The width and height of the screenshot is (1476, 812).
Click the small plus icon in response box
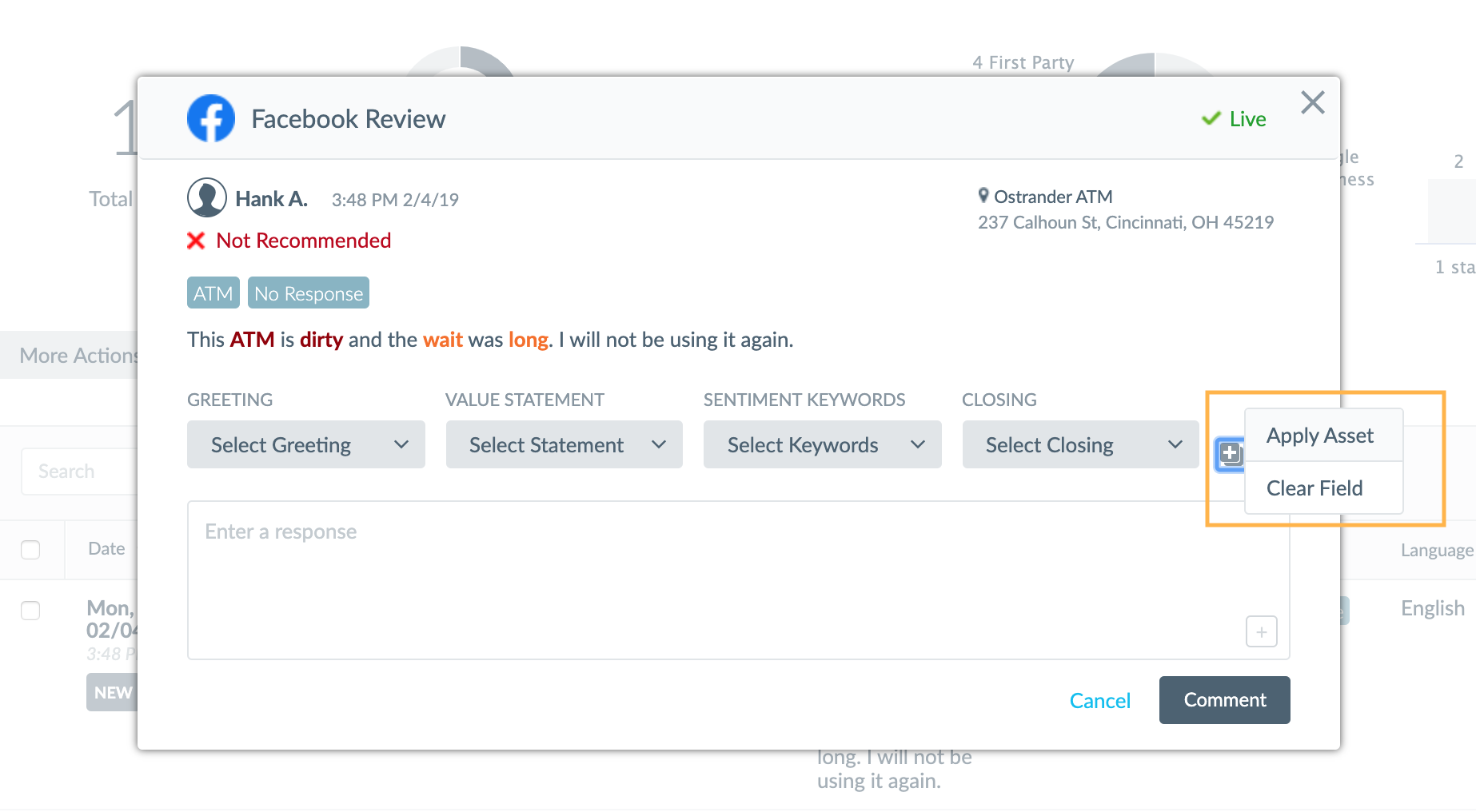1262,631
